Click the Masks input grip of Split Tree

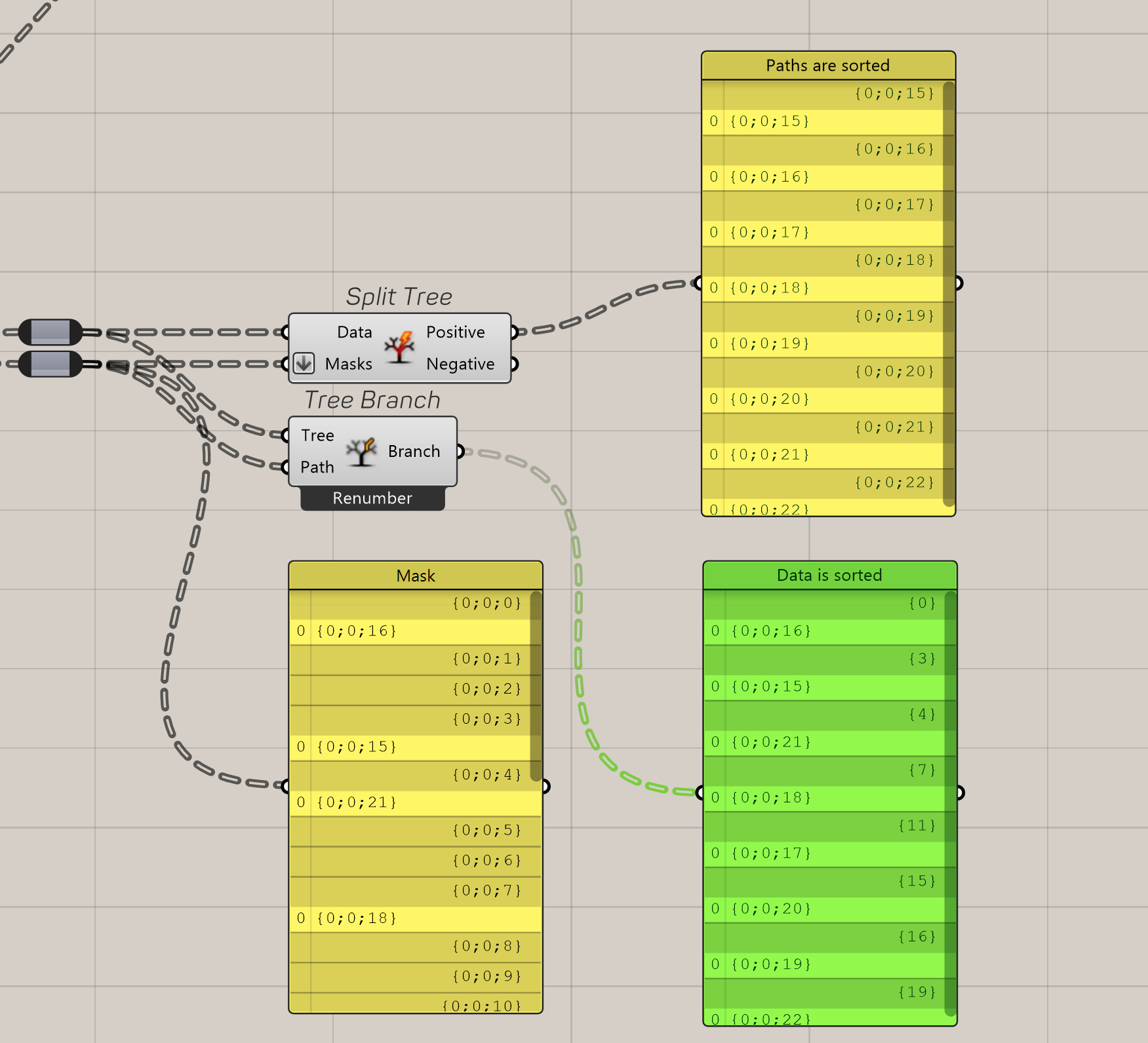pyautogui.click(x=285, y=364)
